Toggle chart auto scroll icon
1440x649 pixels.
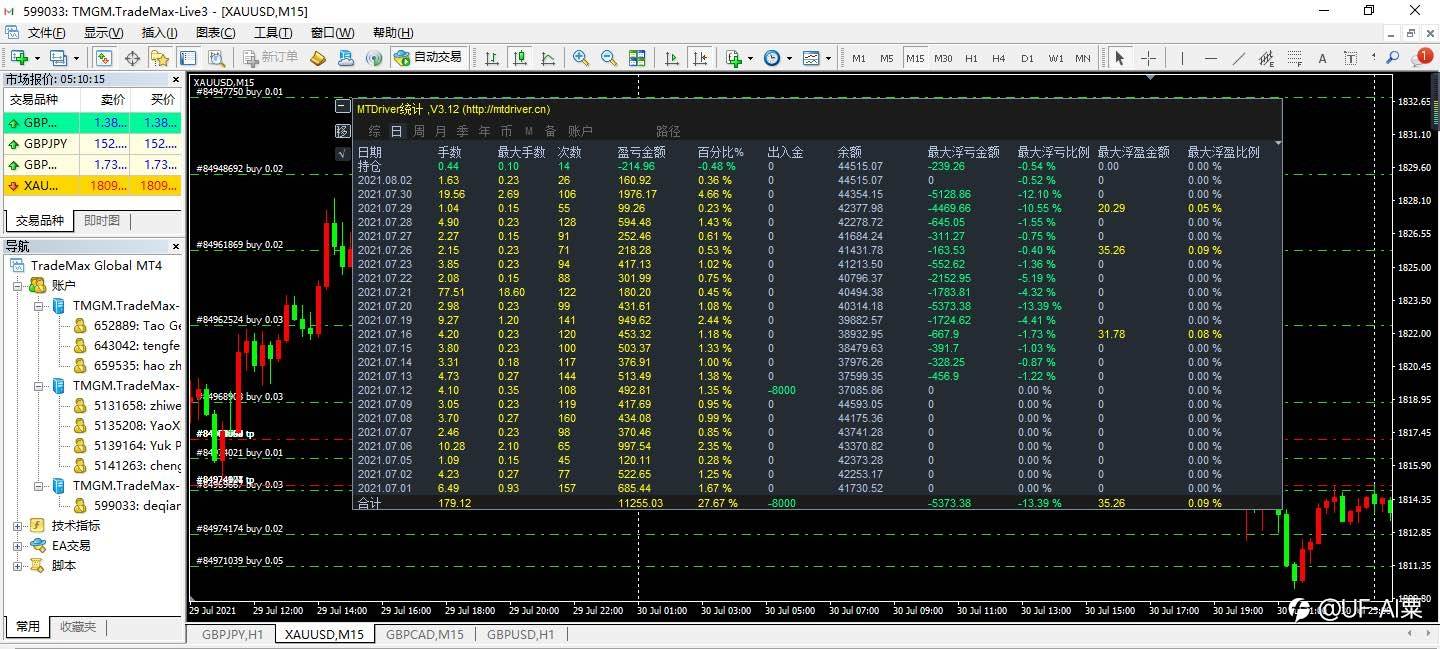tap(672, 58)
